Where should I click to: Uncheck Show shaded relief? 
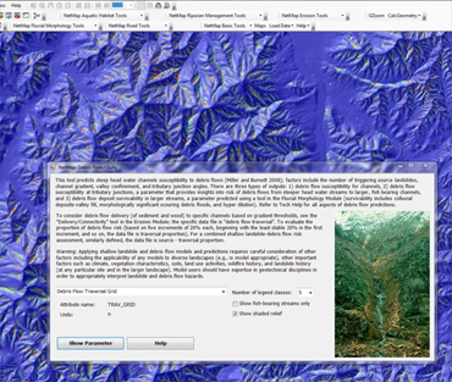[235, 314]
